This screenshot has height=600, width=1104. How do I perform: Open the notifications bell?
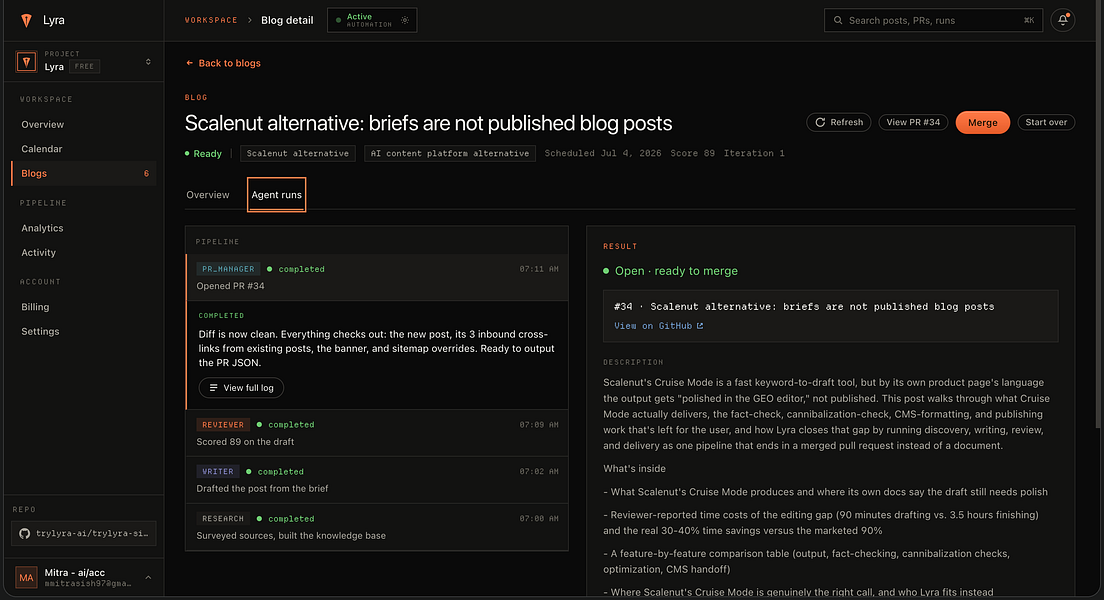pyautogui.click(x=1062, y=20)
